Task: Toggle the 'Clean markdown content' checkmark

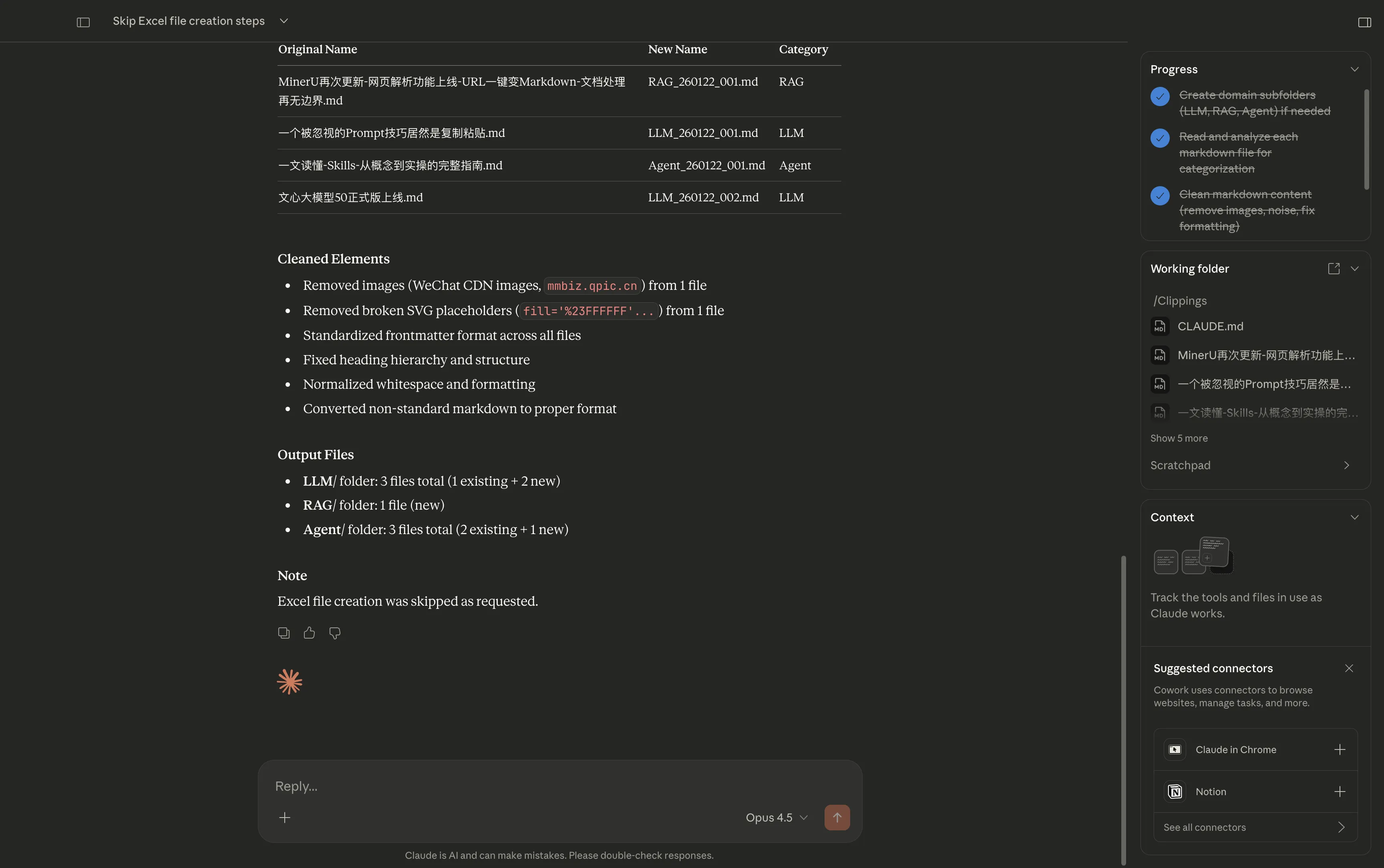Action: click(x=1160, y=196)
